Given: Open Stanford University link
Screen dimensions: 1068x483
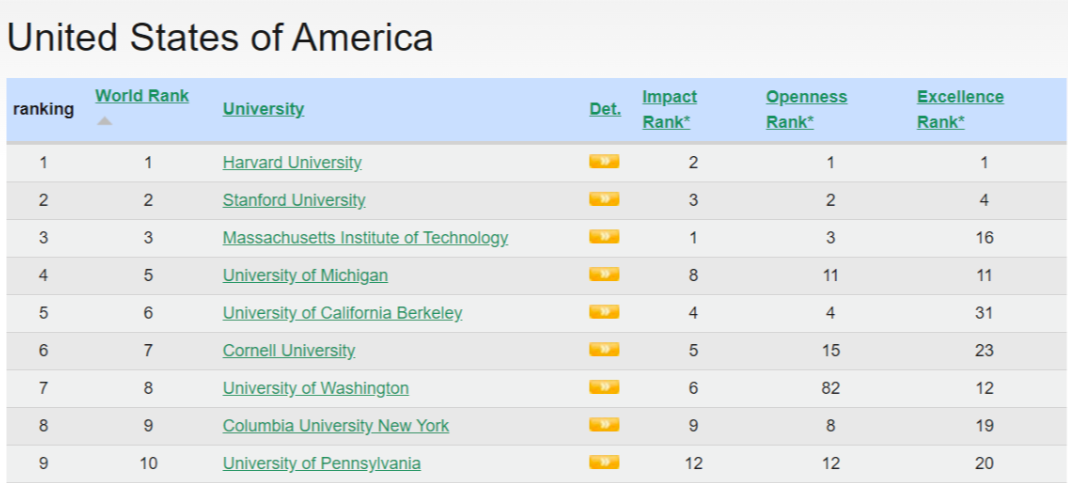Looking at the screenshot, I should pyautogui.click(x=294, y=200).
